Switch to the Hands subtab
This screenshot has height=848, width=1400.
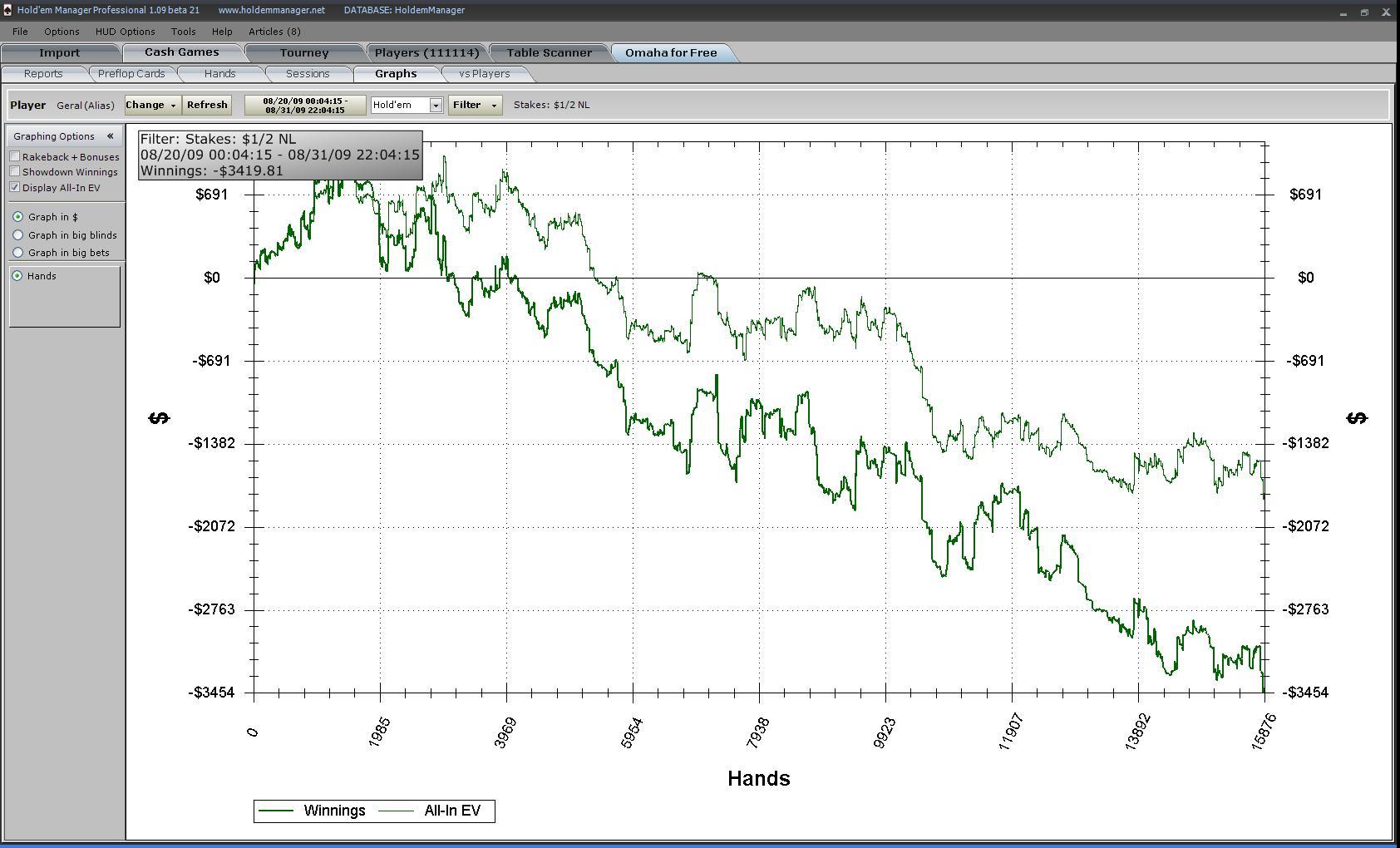point(219,74)
